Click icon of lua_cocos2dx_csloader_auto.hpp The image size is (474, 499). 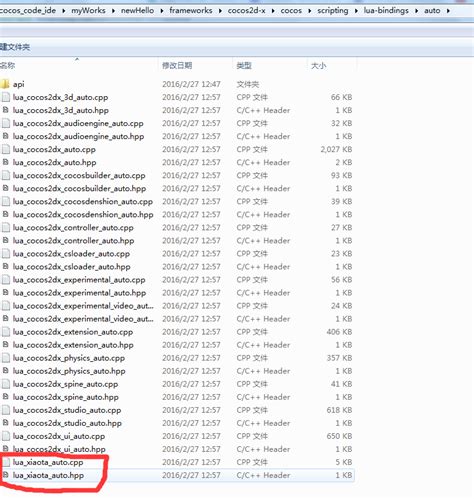point(6,267)
